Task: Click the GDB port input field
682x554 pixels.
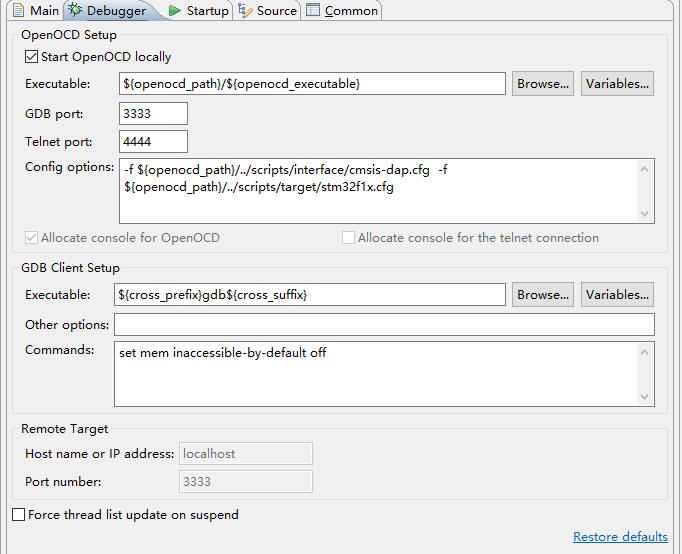Action: coord(153,114)
